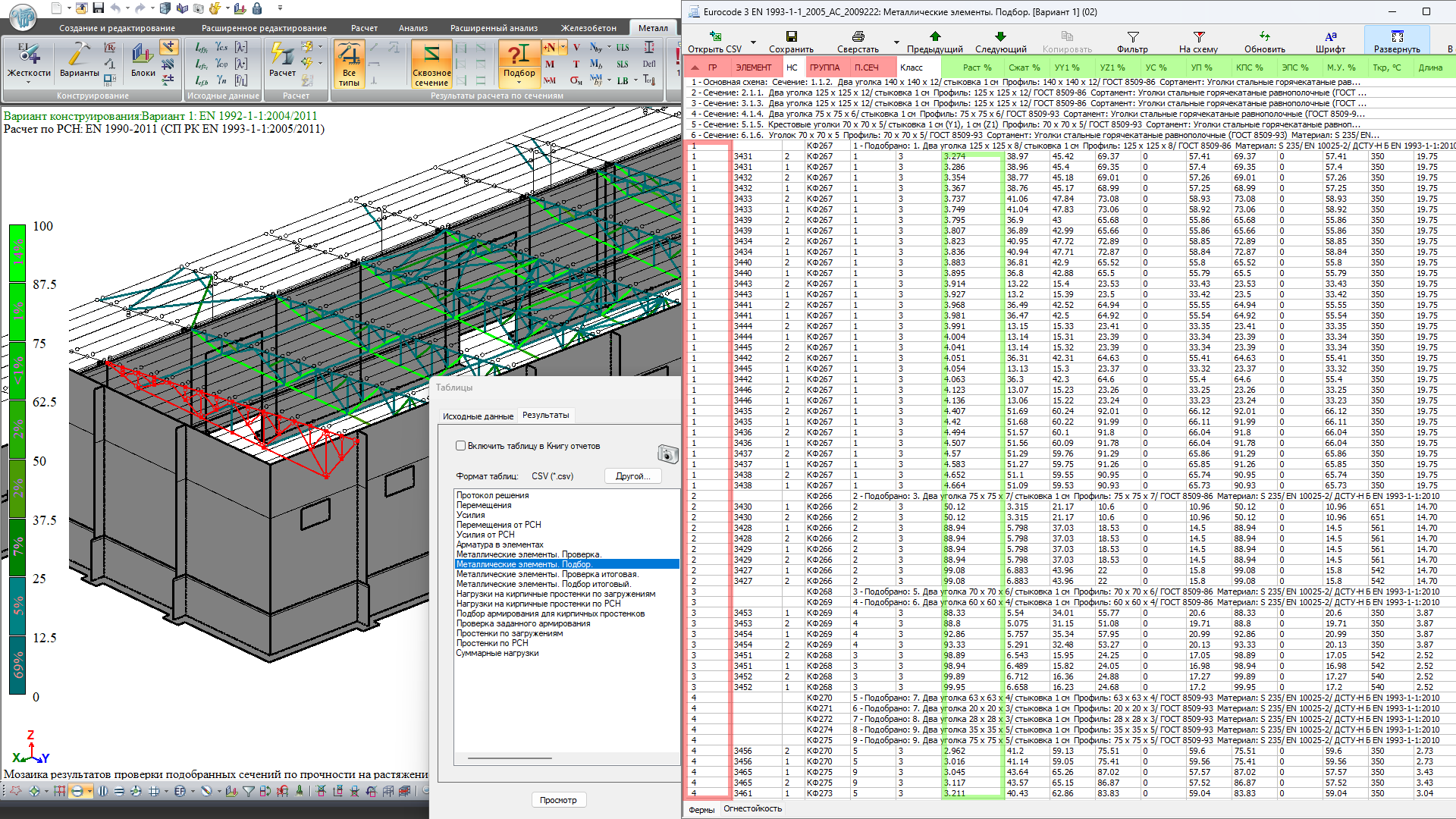Switch to the Железобетон ribbon tab
The height and width of the screenshot is (819, 1456).
(x=588, y=28)
